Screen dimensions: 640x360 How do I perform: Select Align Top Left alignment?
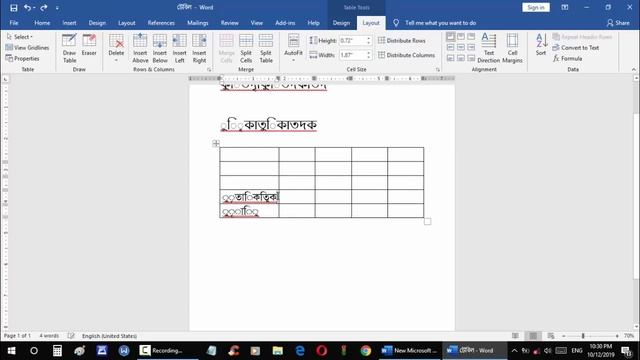[x=450, y=37]
